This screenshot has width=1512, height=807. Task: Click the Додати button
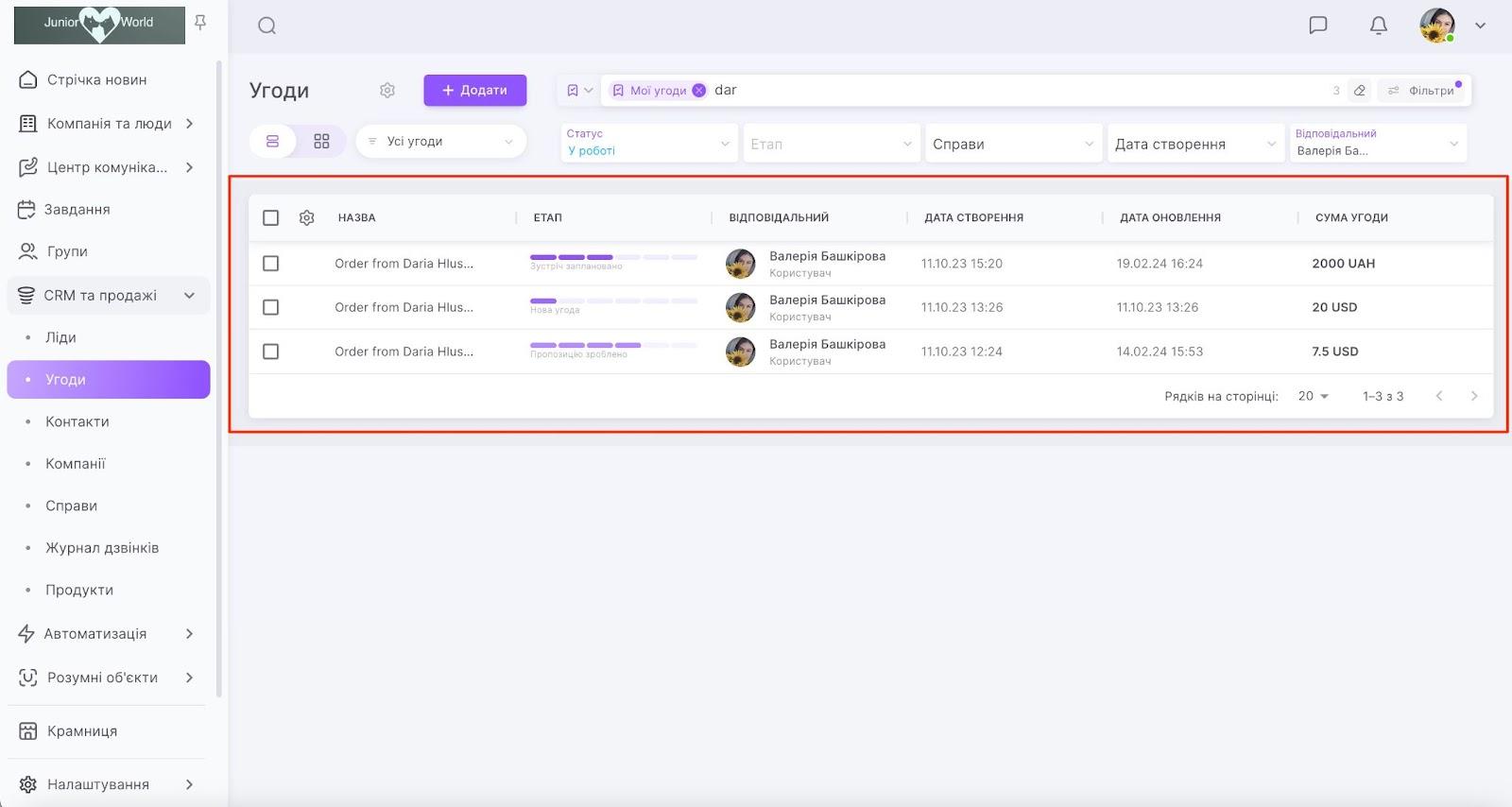474,91
